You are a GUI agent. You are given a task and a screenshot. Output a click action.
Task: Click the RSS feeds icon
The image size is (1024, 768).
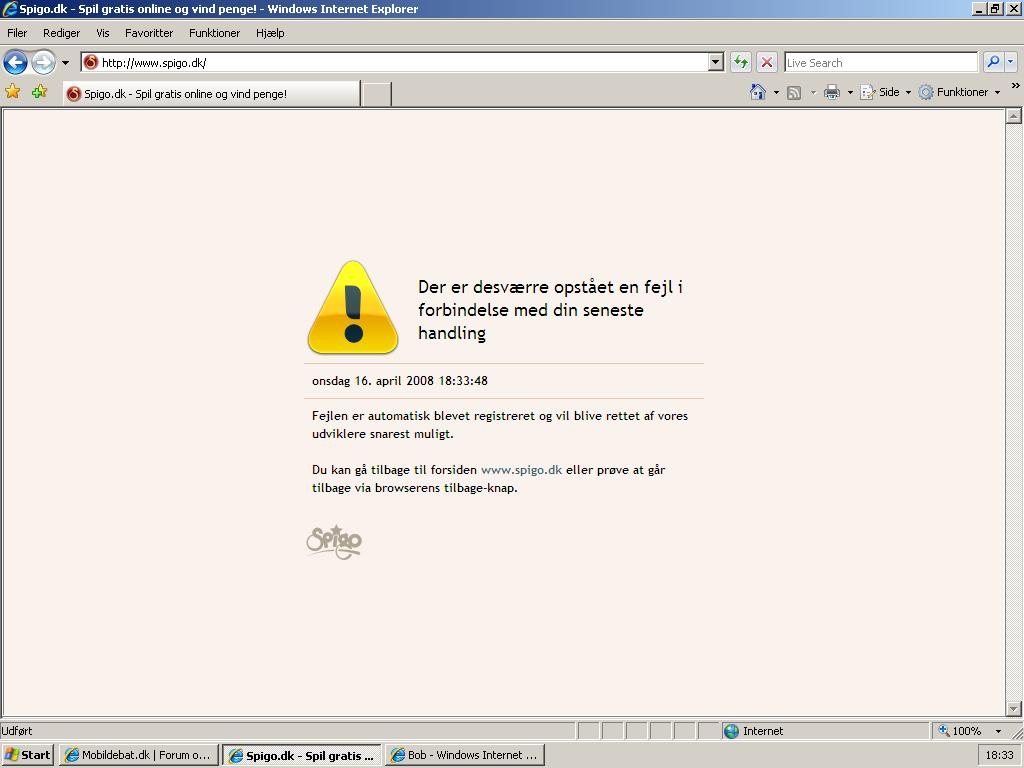pos(794,92)
